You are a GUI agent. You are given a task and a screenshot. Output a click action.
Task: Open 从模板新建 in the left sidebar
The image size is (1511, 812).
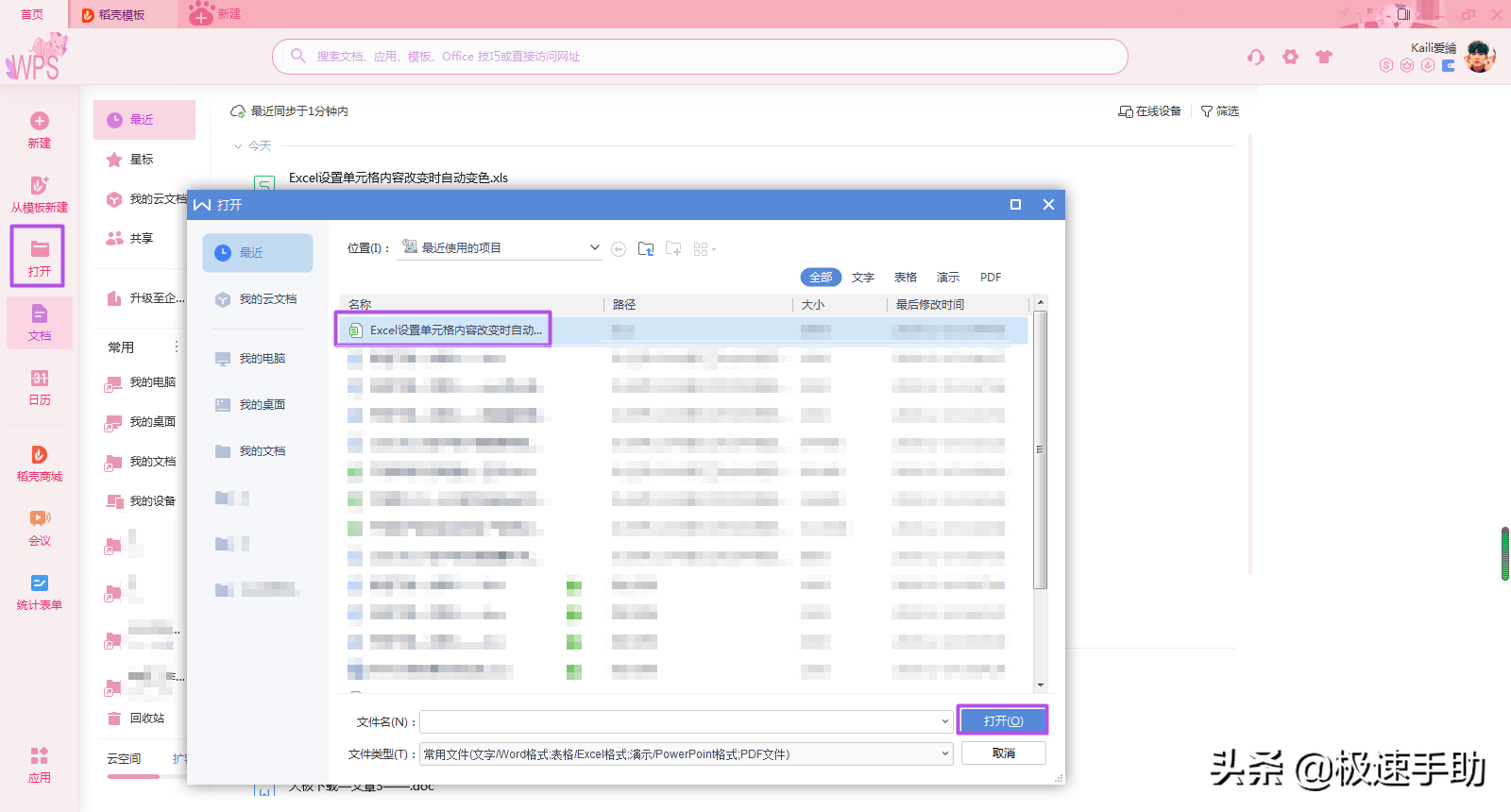click(x=40, y=195)
